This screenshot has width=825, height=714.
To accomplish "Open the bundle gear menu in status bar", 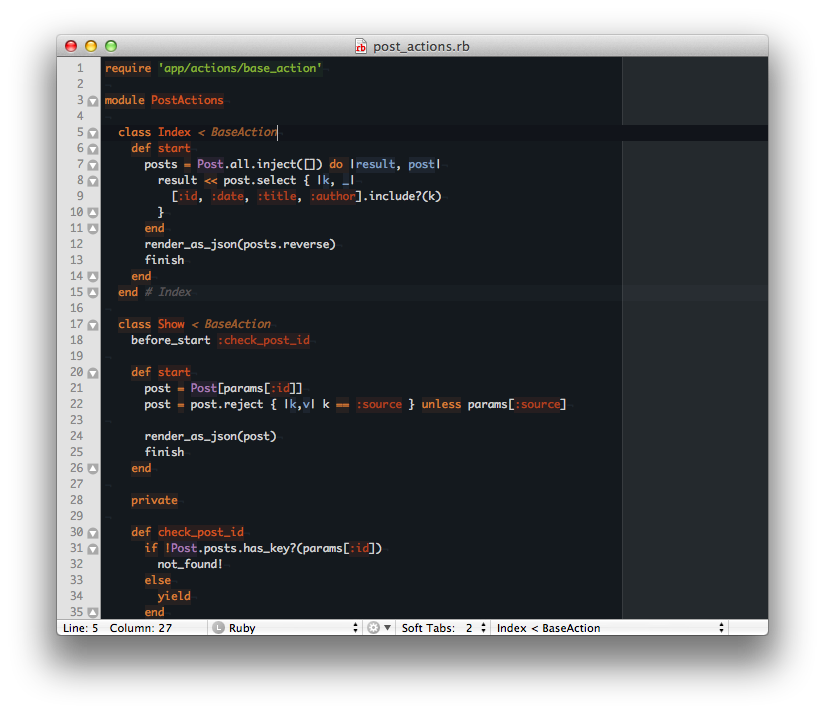I will pos(378,628).
